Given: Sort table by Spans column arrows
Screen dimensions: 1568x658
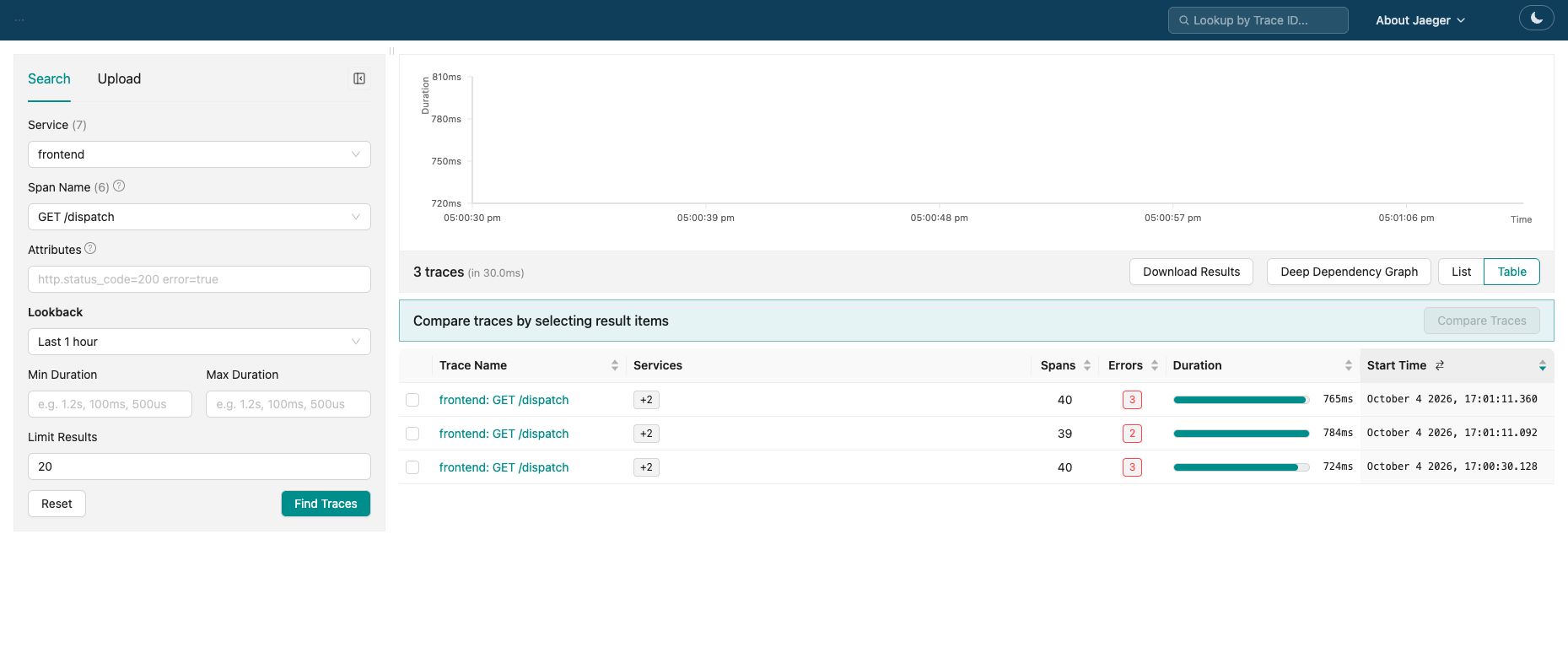Looking at the screenshot, I should point(1087,365).
